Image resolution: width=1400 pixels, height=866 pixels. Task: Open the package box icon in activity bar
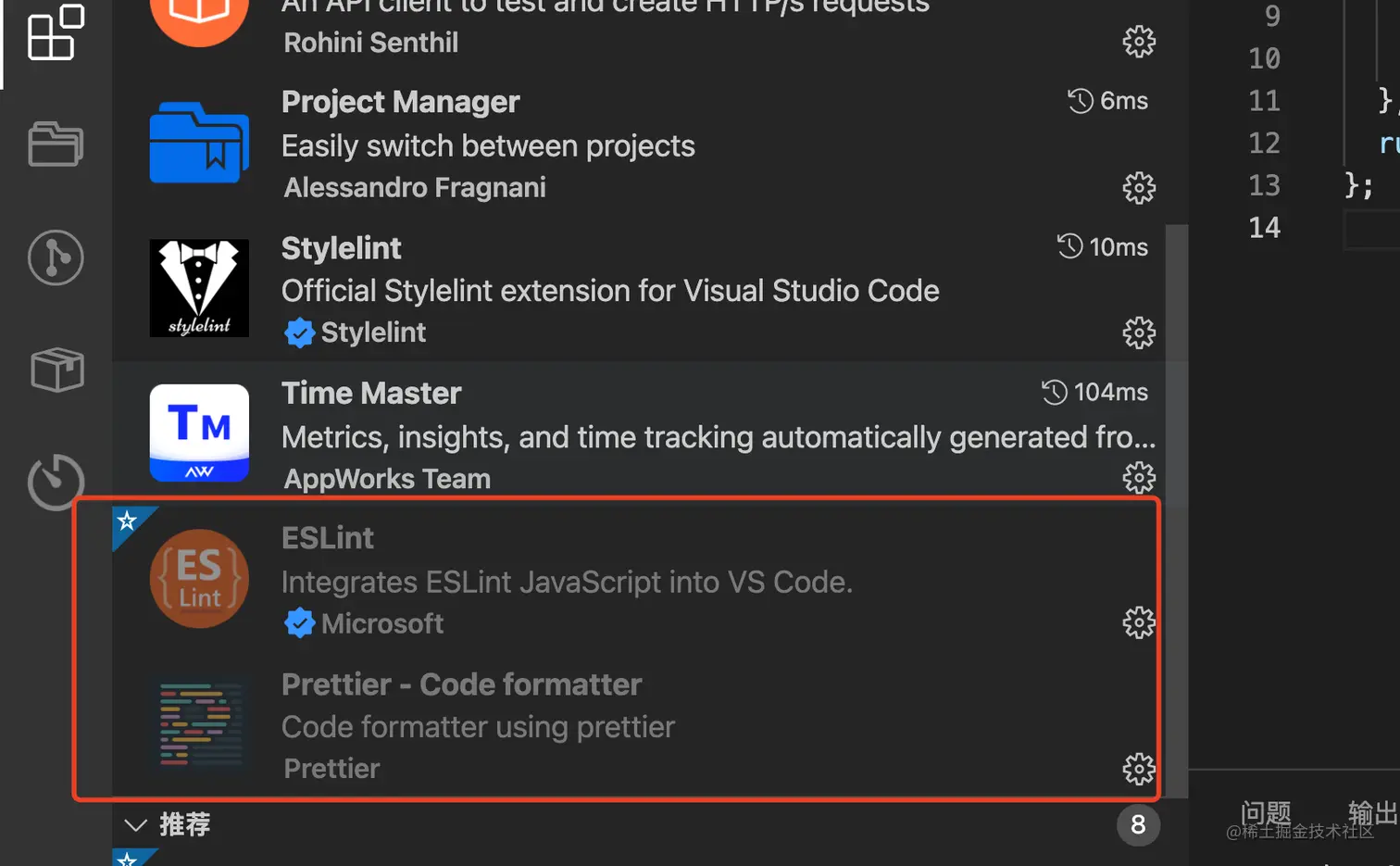[56, 370]
